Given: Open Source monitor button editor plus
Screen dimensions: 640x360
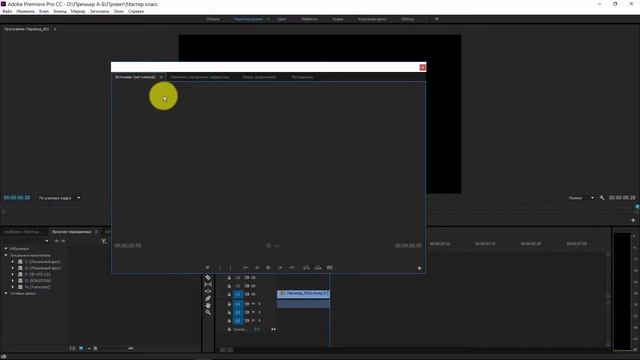Looking at the screenshot, I should [x=419, y=268].
